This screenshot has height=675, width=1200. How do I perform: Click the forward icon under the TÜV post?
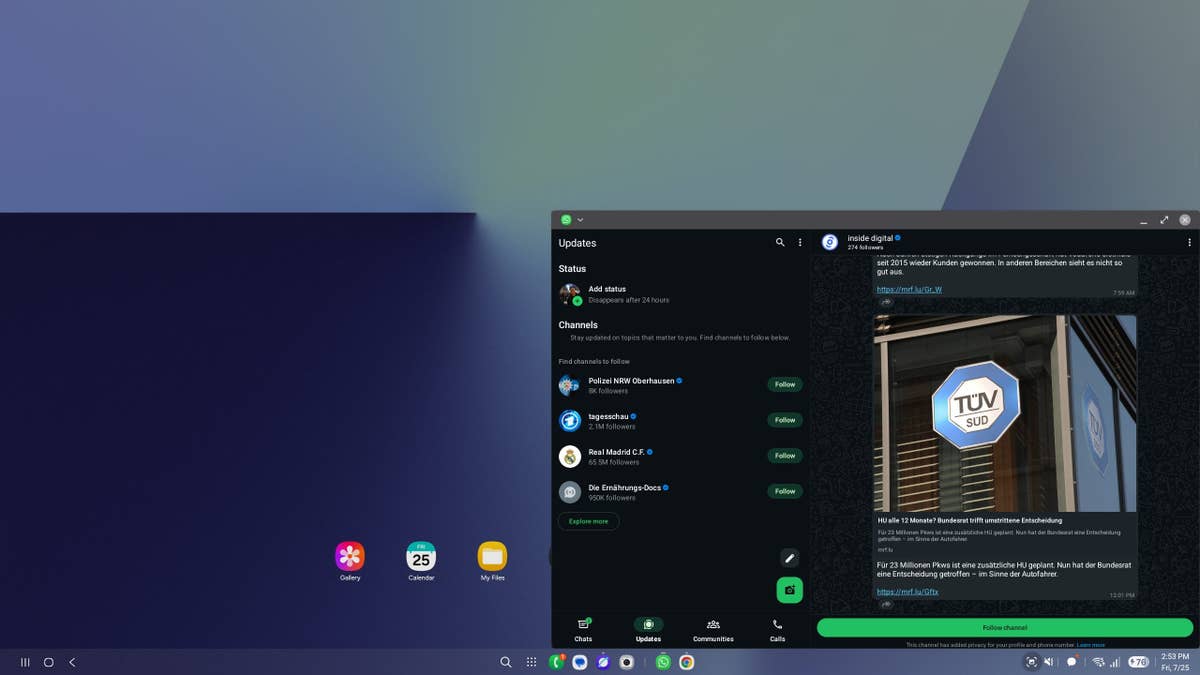[x=886, y=604]
